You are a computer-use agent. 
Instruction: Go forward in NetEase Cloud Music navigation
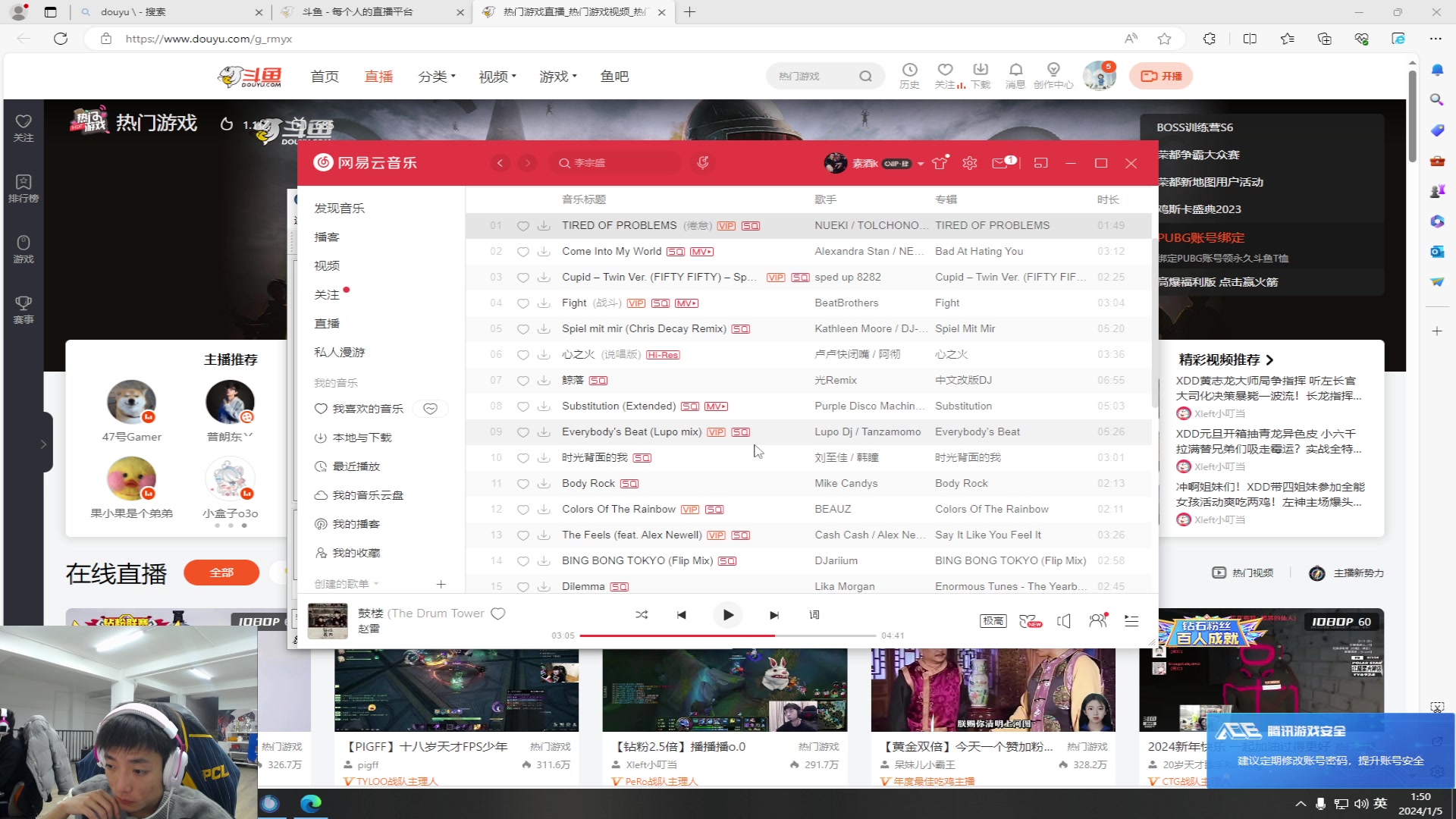pos(528,163)
